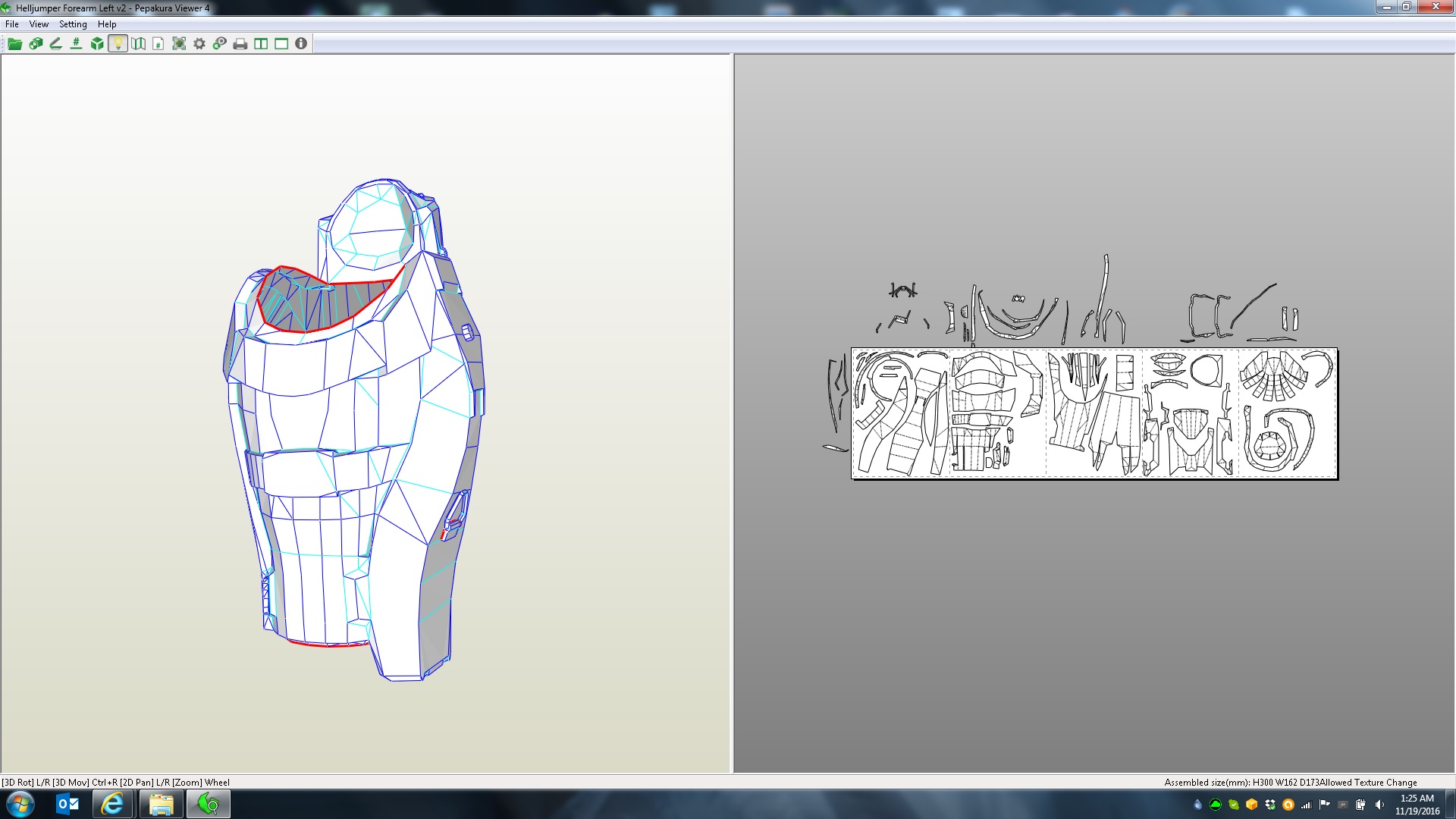Image resolution: width=1456 pixels, height=819 pixels.
Task: Toggle the light bulb lighting button
Action: click(x=118, y=44)
